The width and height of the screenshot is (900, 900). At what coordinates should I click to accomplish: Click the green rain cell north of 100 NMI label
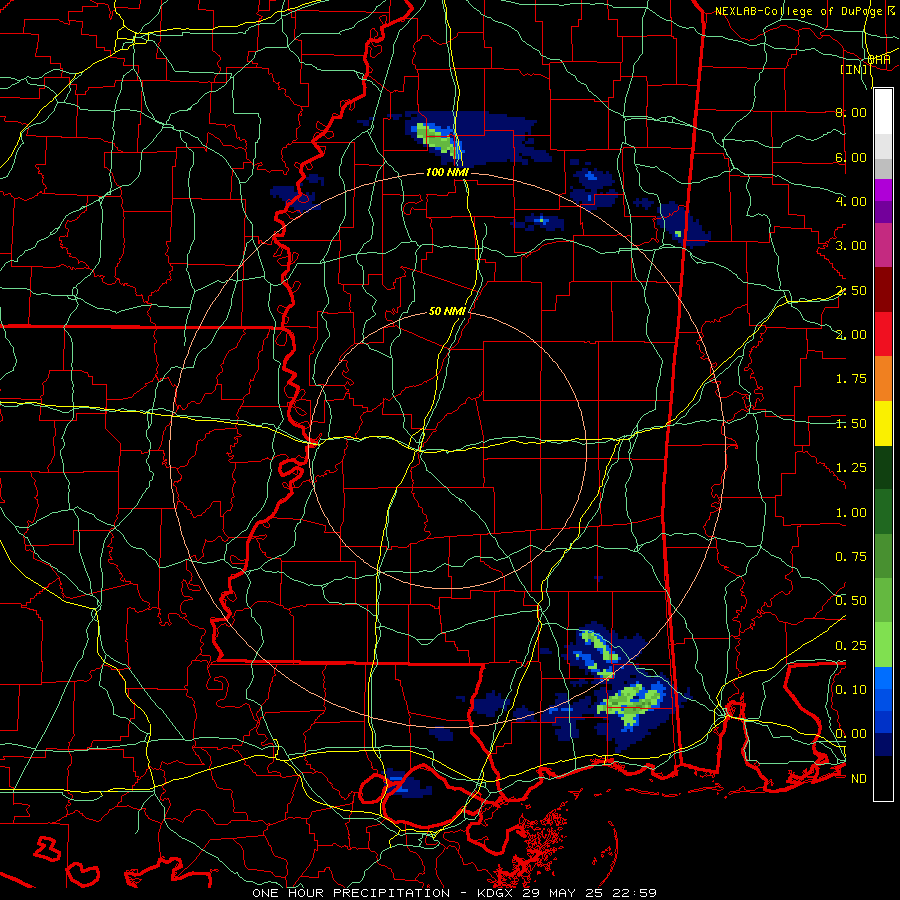tap(438, 139)
